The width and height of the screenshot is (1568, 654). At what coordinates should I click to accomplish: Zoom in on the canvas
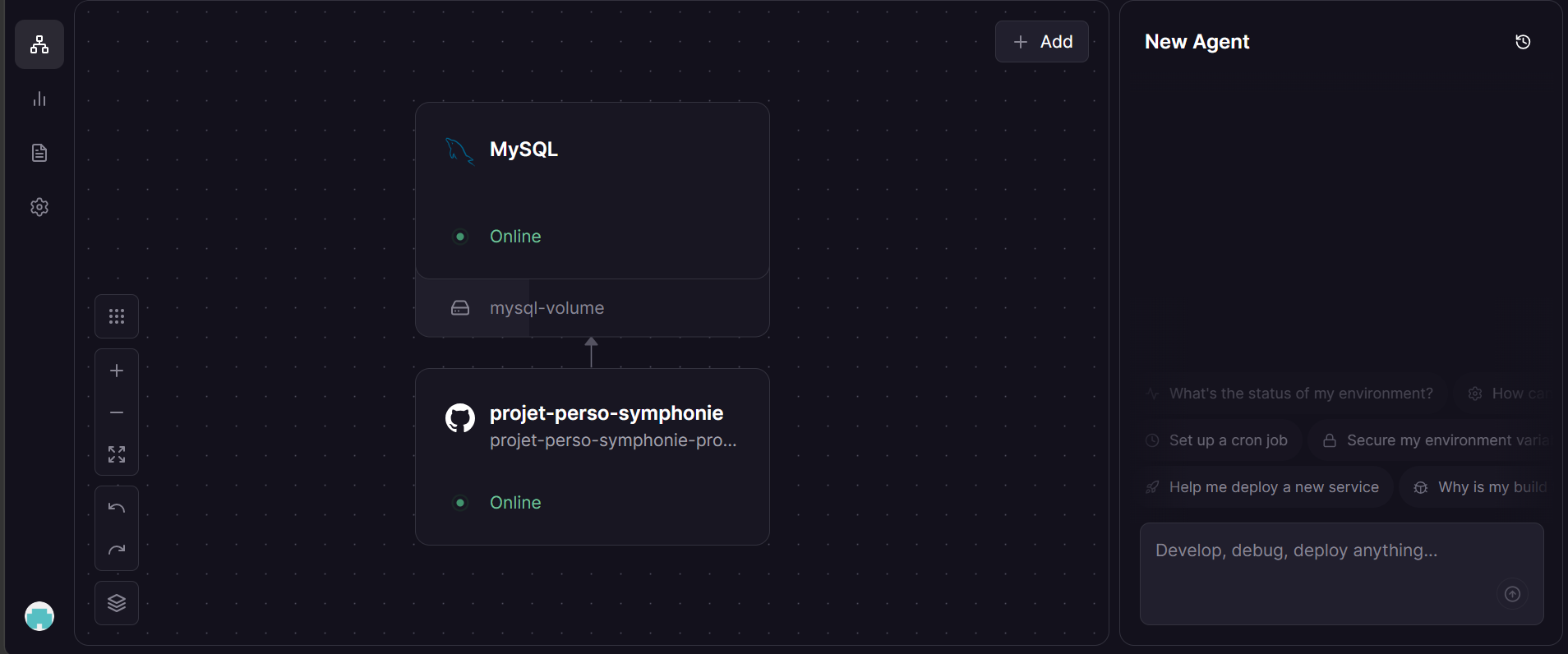[x=117, y=371]
